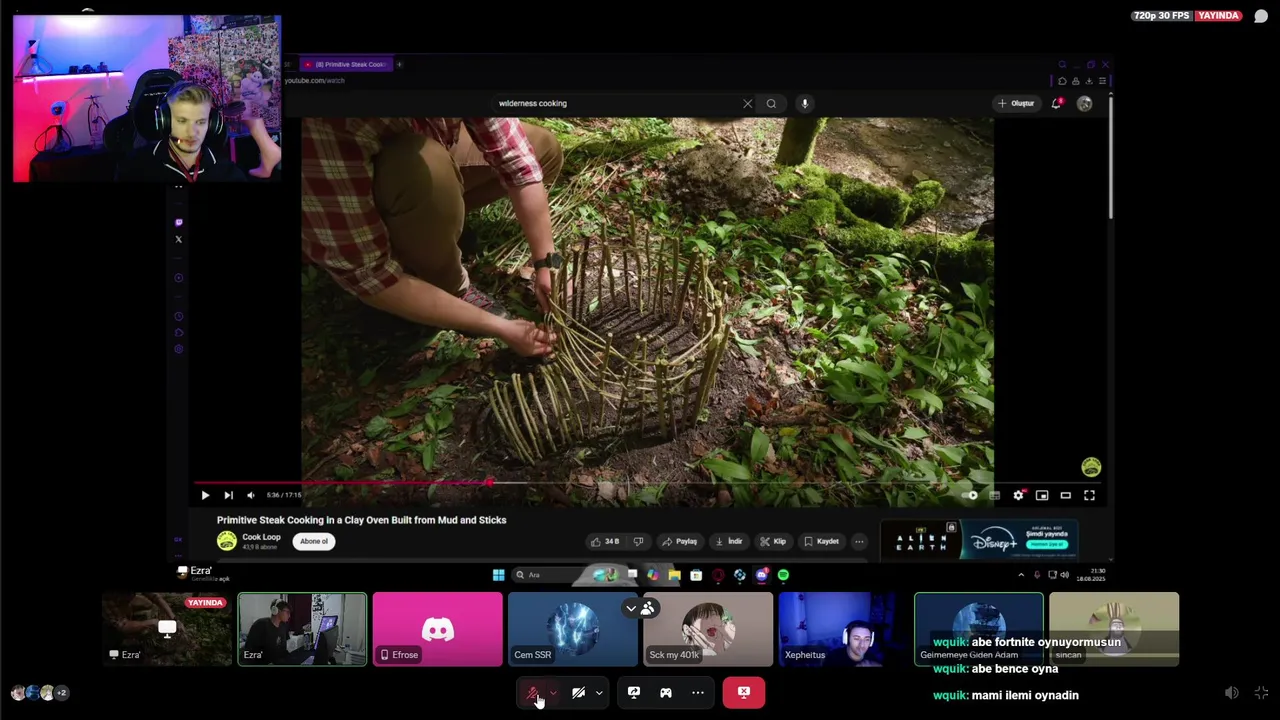Toggle subtitles in YouTube player

click(994, 495)
